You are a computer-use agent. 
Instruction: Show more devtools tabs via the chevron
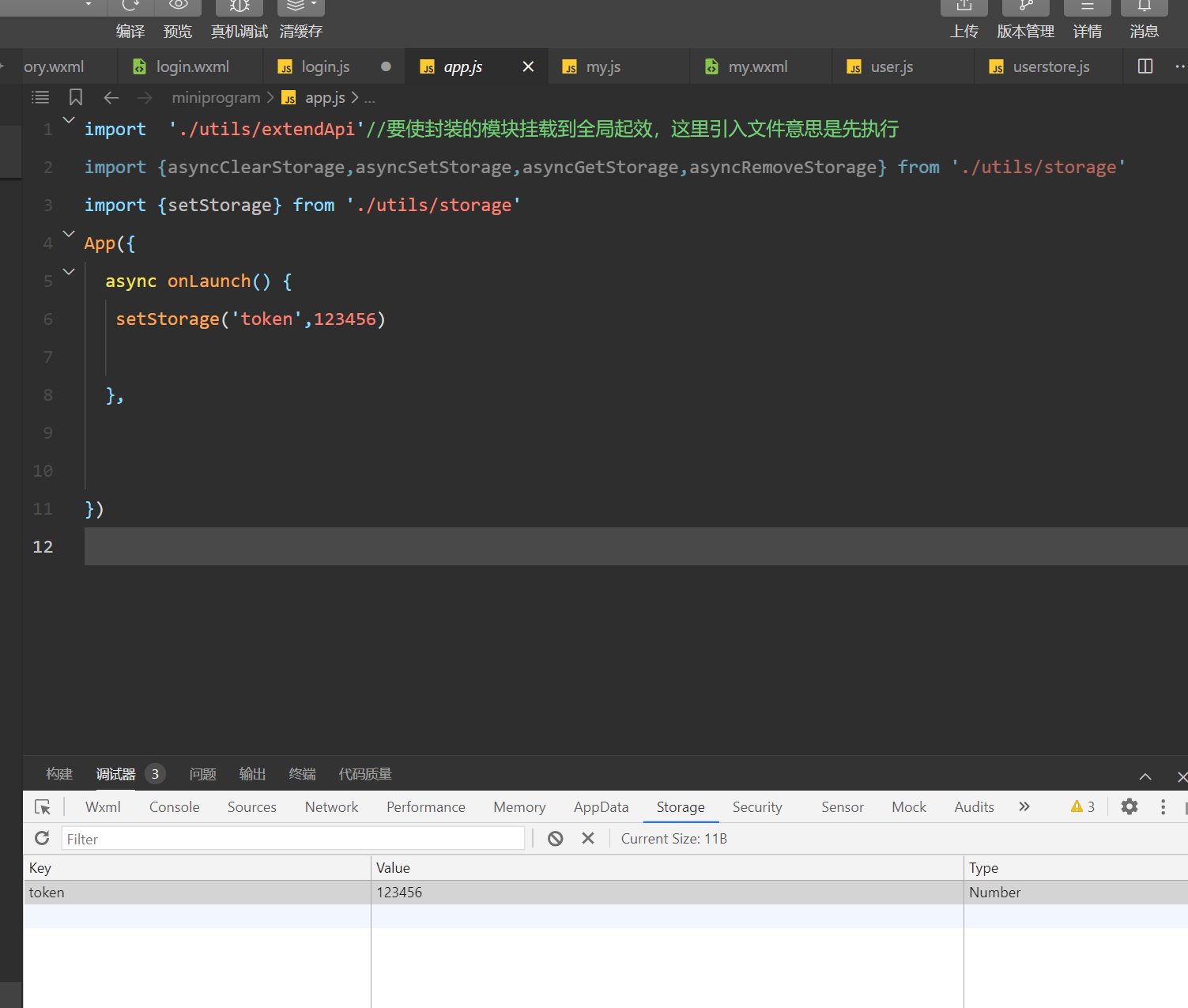[x=1024, y=806]
